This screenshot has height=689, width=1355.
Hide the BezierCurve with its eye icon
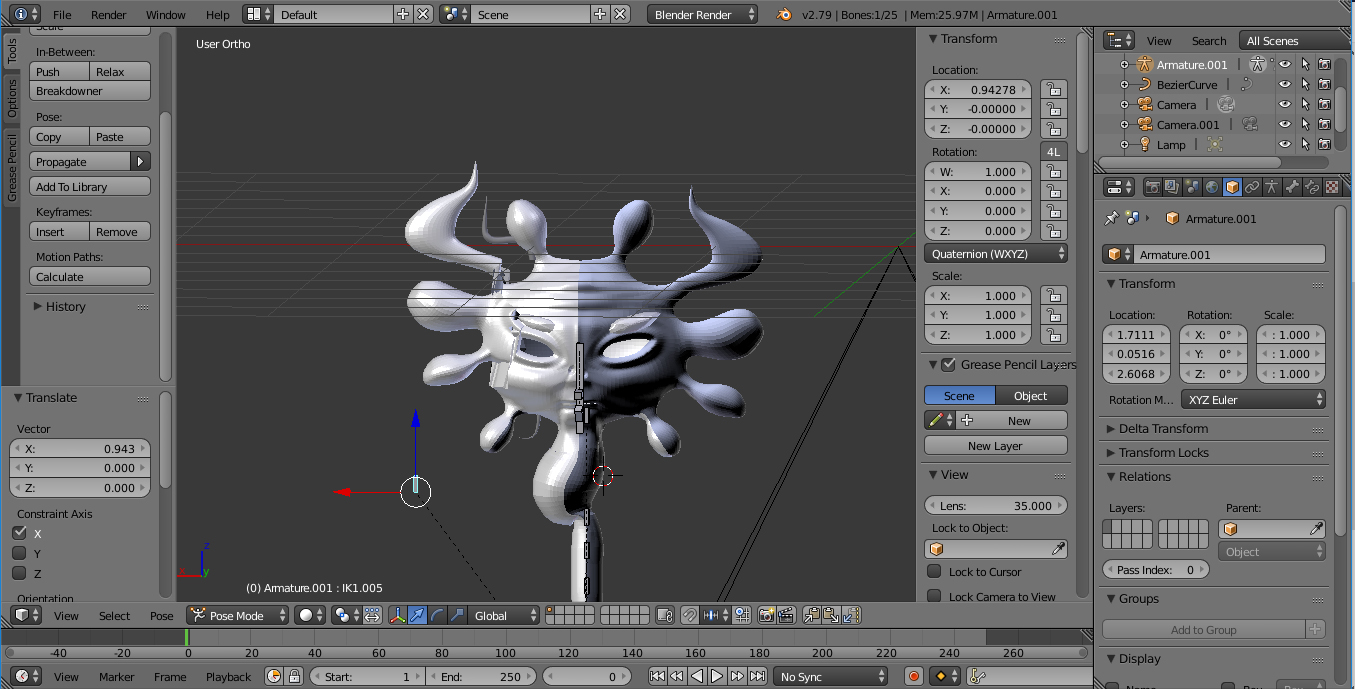[x=1285, y=85]
